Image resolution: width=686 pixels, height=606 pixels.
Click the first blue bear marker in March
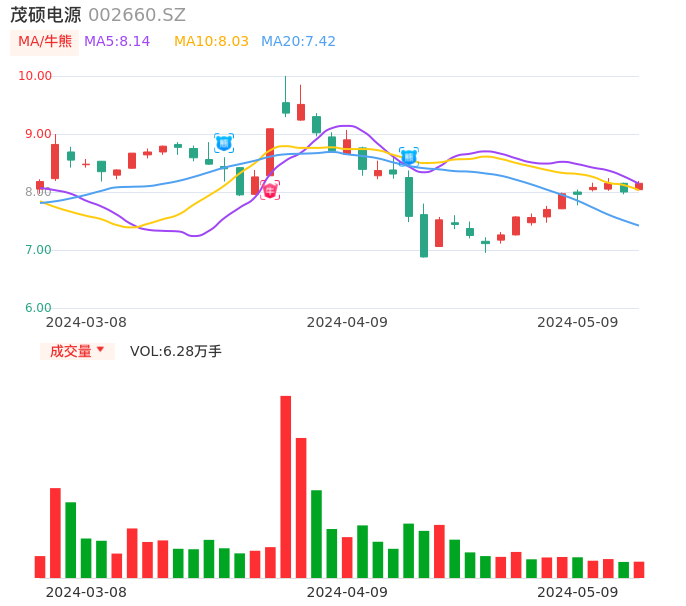(224, 143)
